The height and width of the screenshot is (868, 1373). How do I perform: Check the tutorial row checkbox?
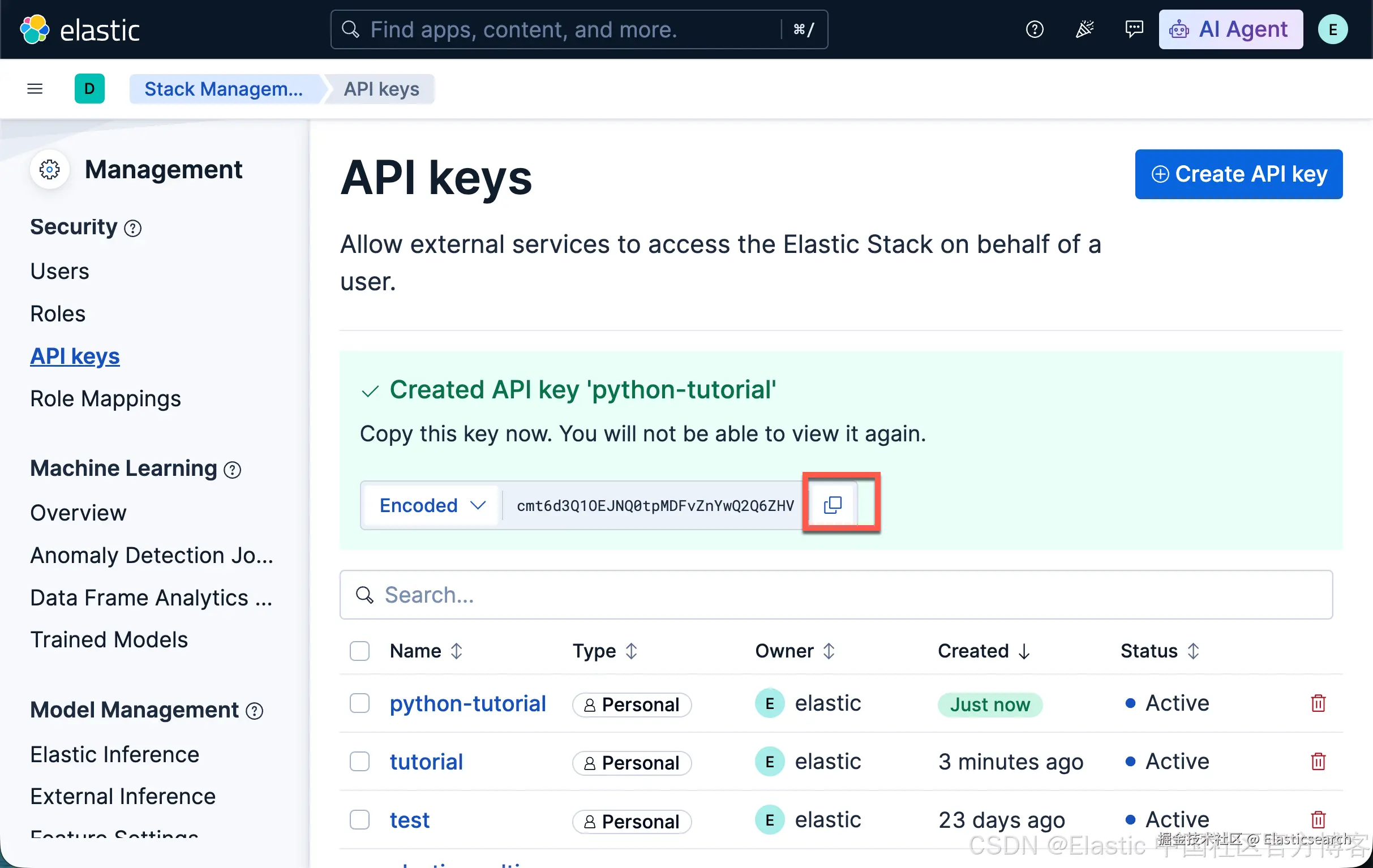(x=359, y=762)
